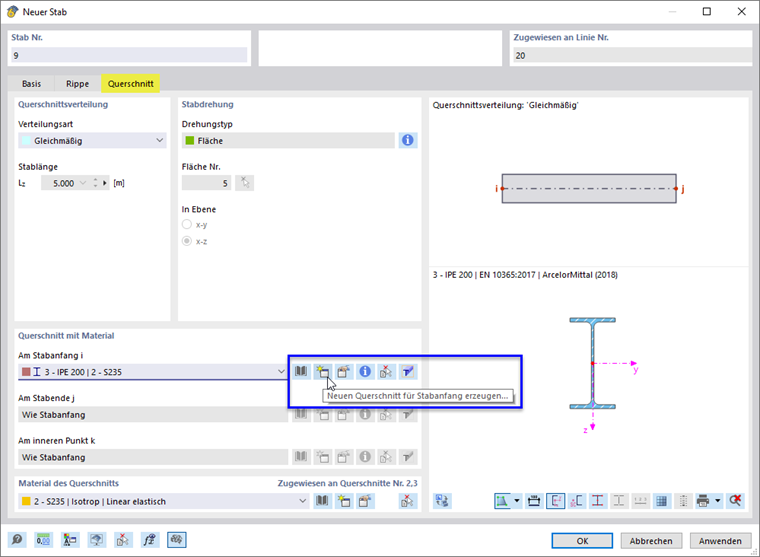Click Abbrechen button
This screenshot has height=557, width=760.
tap(651, 541)
